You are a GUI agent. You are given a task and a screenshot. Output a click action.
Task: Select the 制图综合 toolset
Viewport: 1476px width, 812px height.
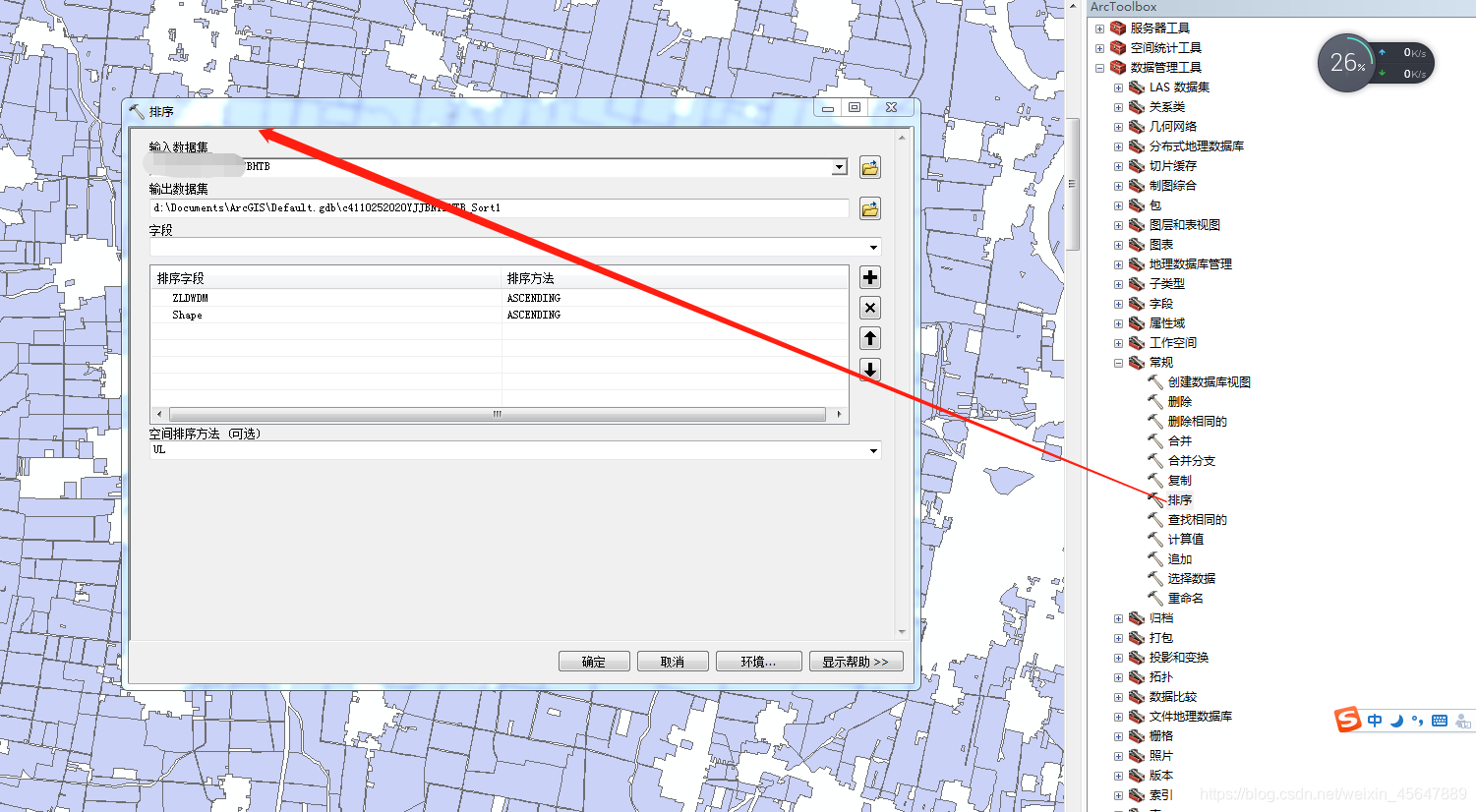pos(1173,186)
